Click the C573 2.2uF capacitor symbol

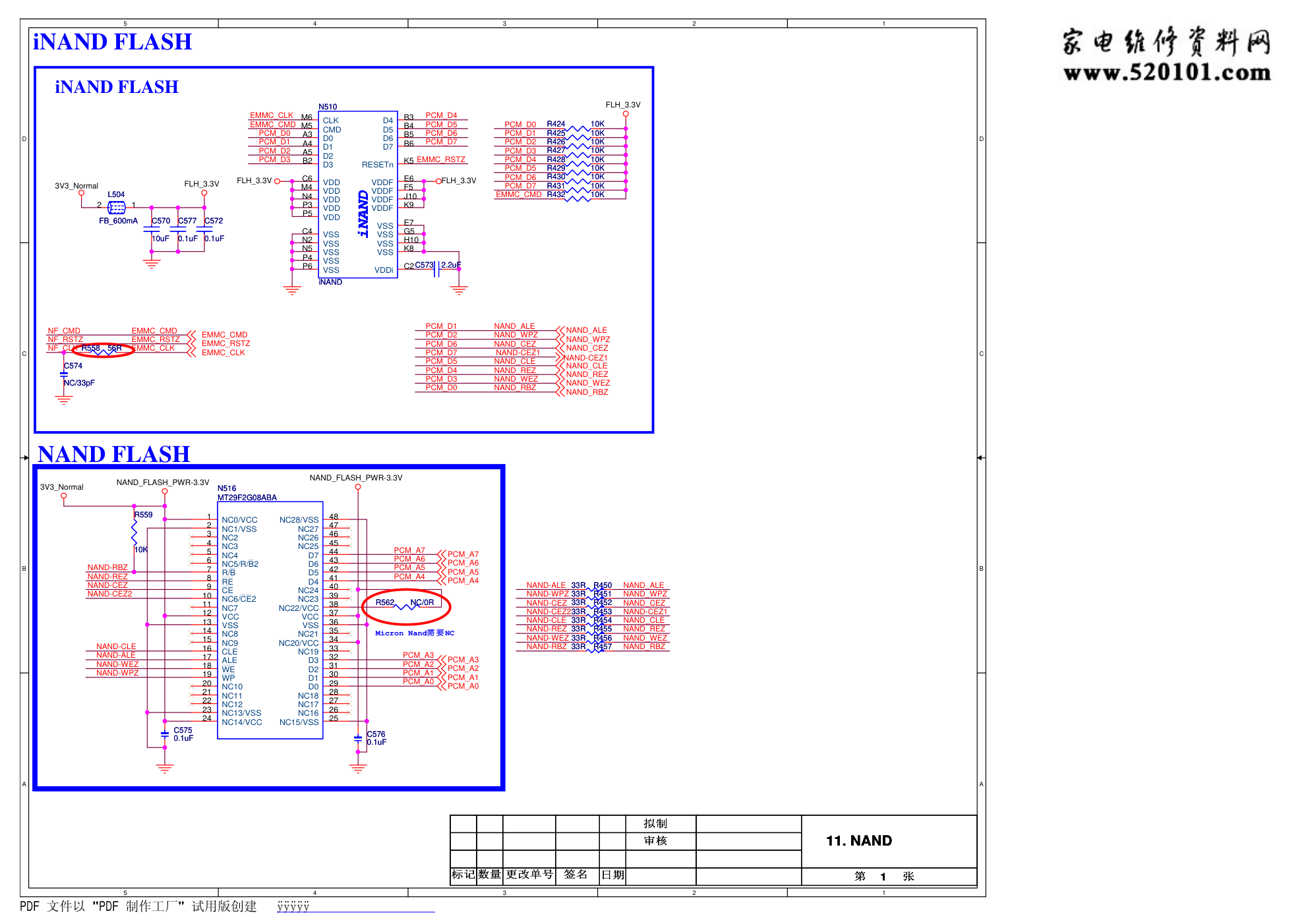click(x=436, y=269)
